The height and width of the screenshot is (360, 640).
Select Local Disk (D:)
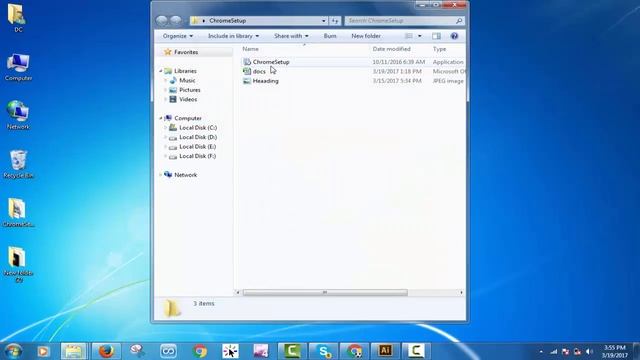tap(198, 137)
